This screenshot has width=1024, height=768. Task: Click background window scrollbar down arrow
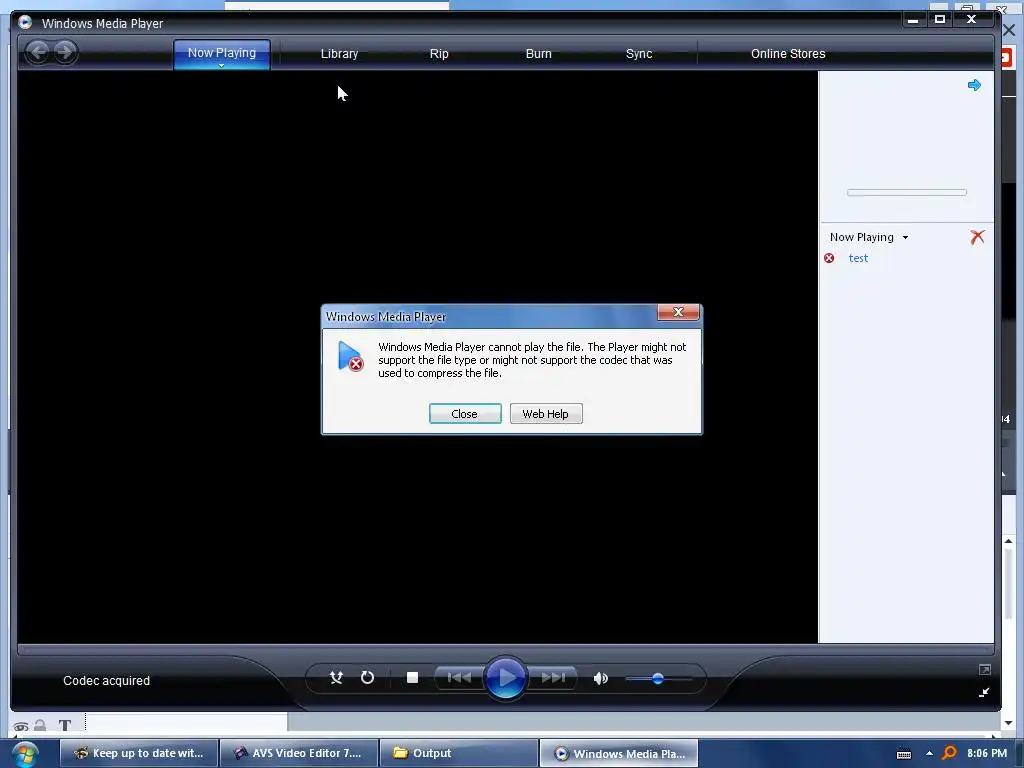tap(1009, 723)
